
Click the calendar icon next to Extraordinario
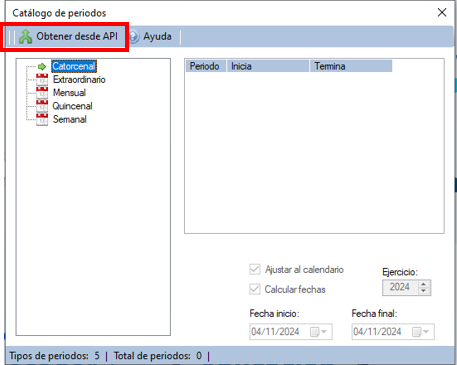[42, 80]
